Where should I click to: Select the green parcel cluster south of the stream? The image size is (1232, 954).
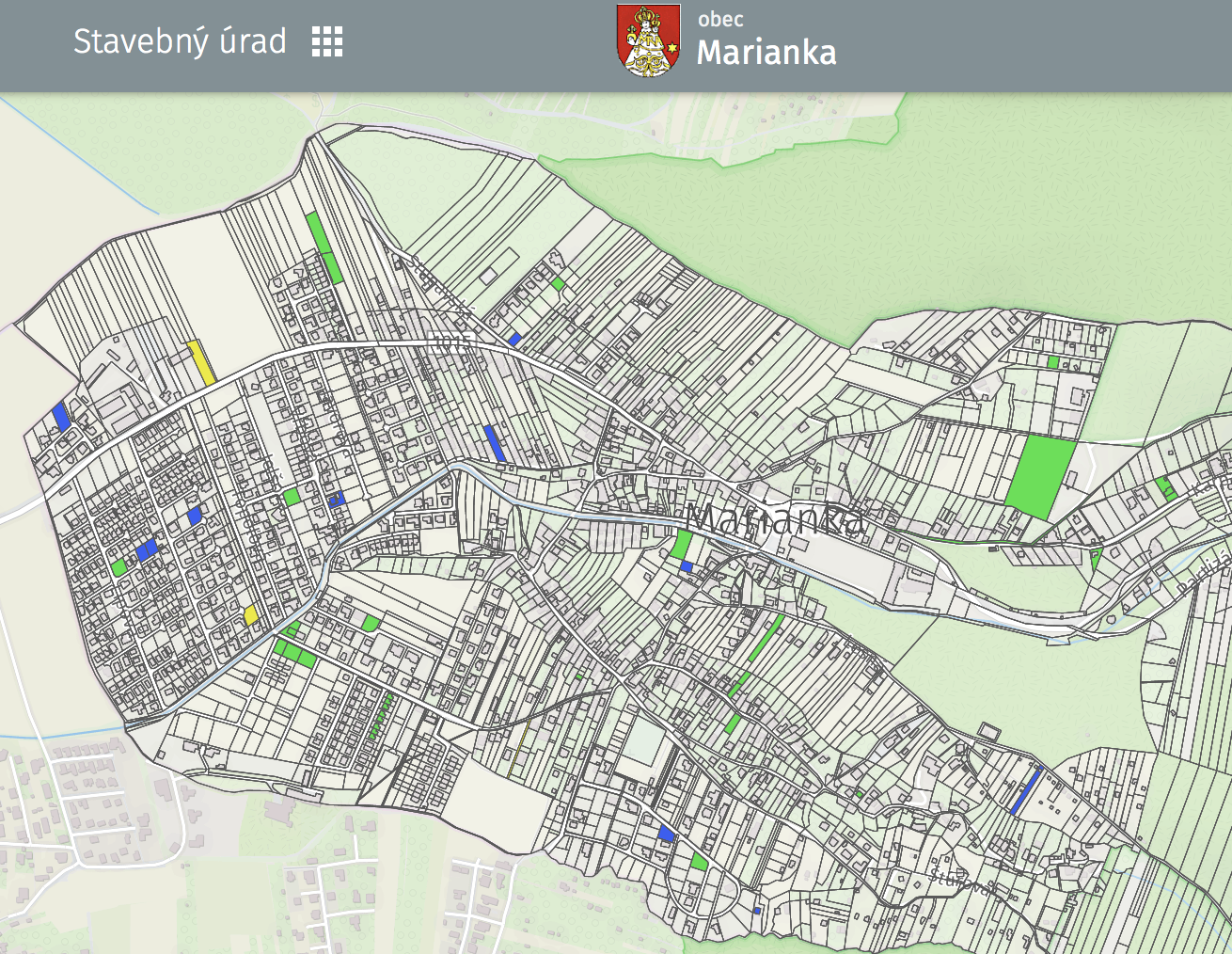(294, 653)
